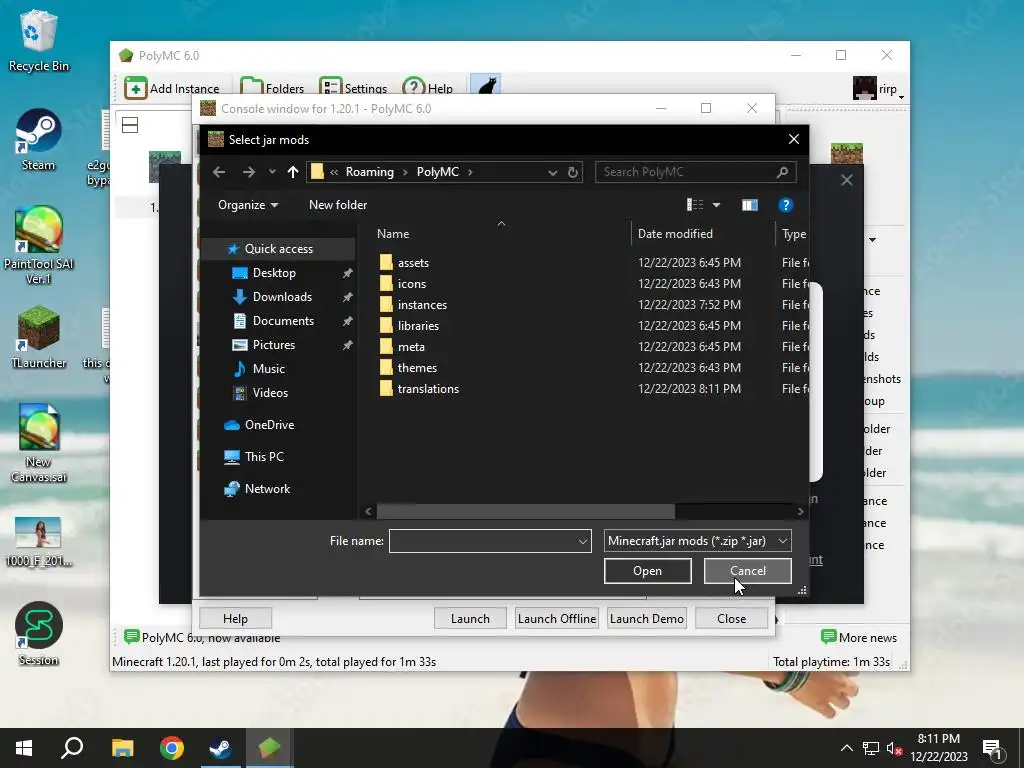Viewport: 1024px width, 768px height.
Task: Click the horizontal scrollbar in file list
Action: point(526,511)
